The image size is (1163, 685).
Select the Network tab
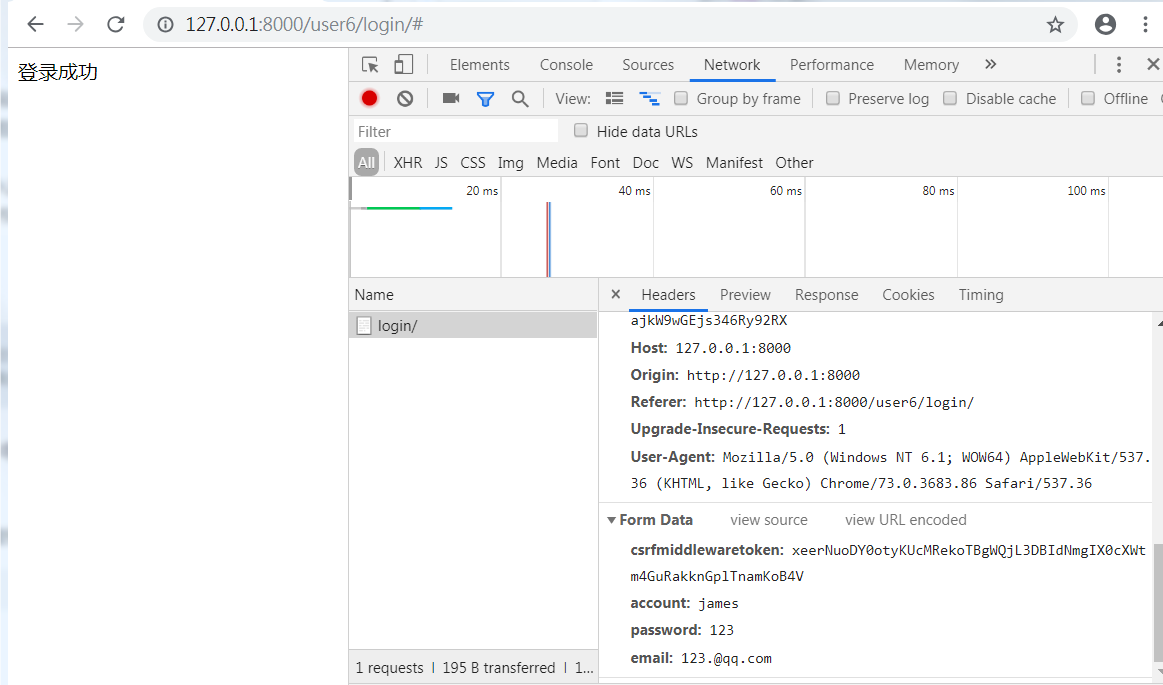(731, 64)
